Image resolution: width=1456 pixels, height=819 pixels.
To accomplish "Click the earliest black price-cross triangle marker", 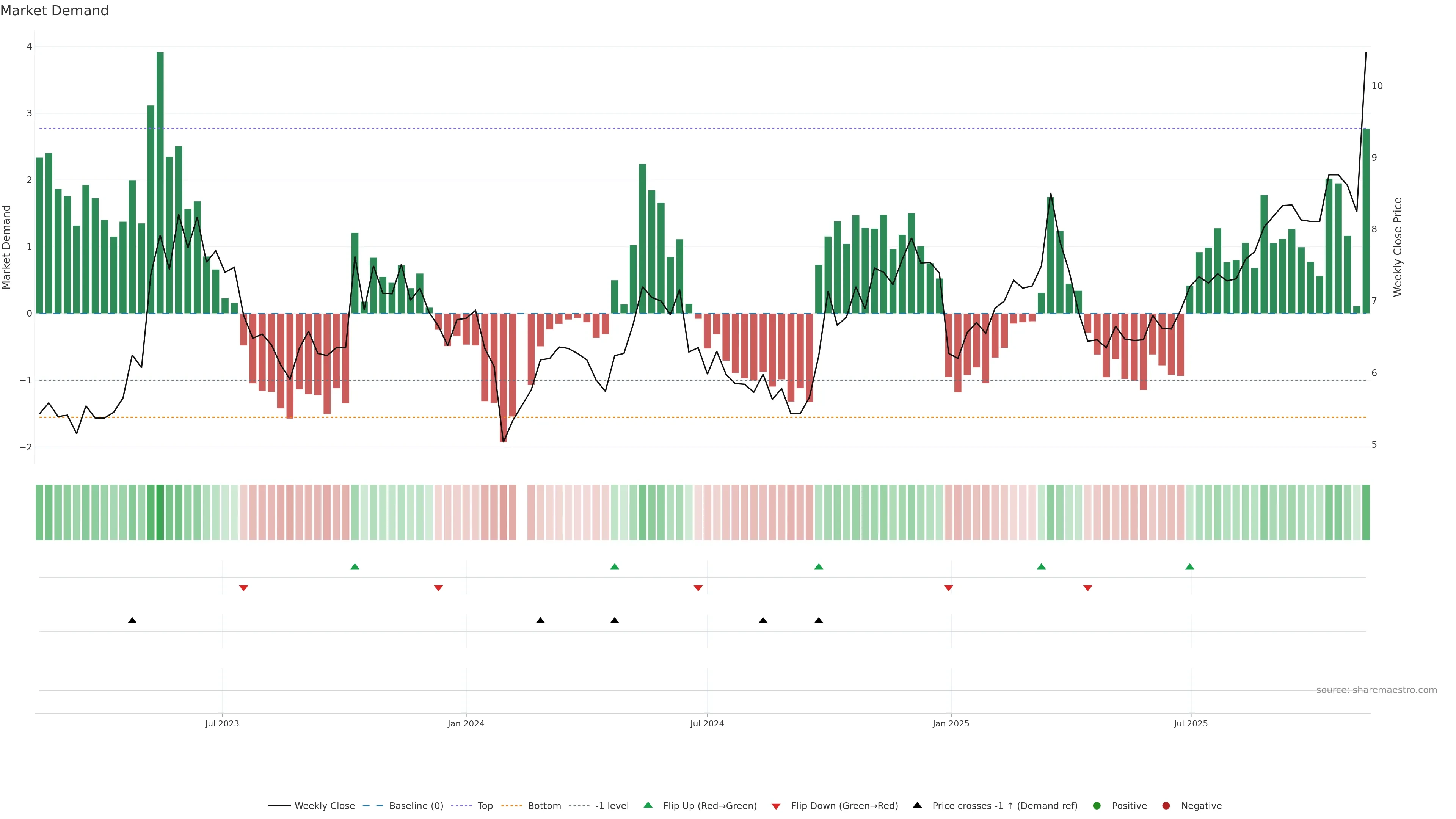I will [132, 621].
